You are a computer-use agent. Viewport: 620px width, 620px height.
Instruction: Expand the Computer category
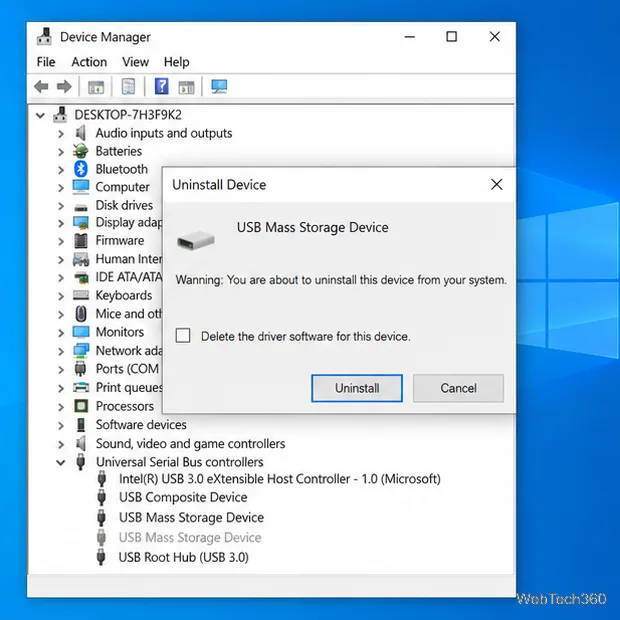pos(61,188)
